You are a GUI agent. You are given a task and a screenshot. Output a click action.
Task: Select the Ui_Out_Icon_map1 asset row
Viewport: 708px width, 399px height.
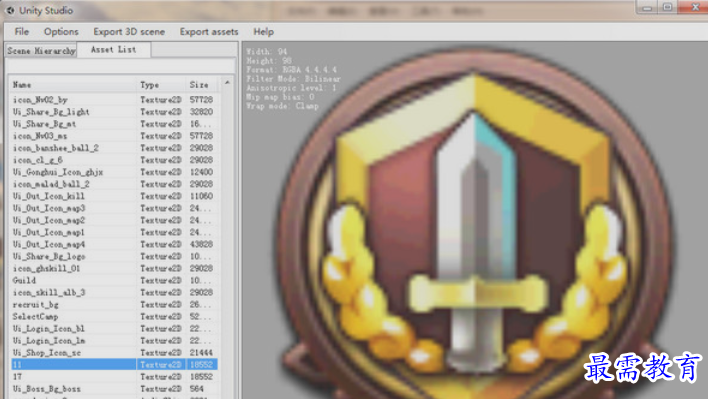[x=114, y=232]
